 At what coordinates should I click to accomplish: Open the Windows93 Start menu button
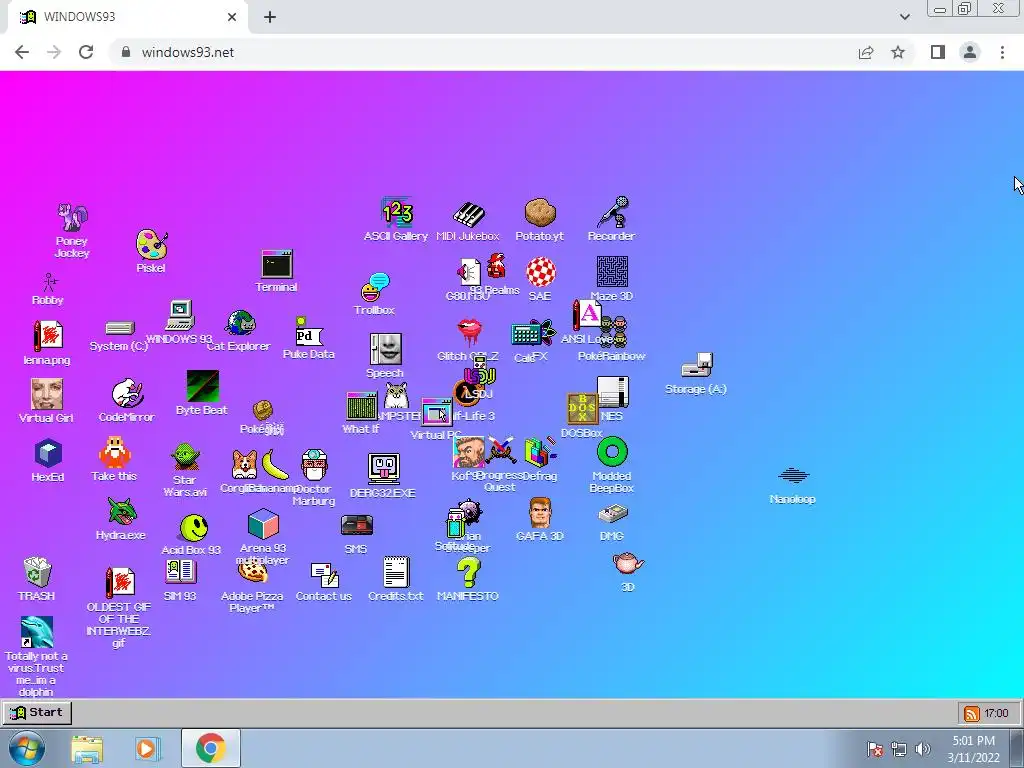coord(37,712)
